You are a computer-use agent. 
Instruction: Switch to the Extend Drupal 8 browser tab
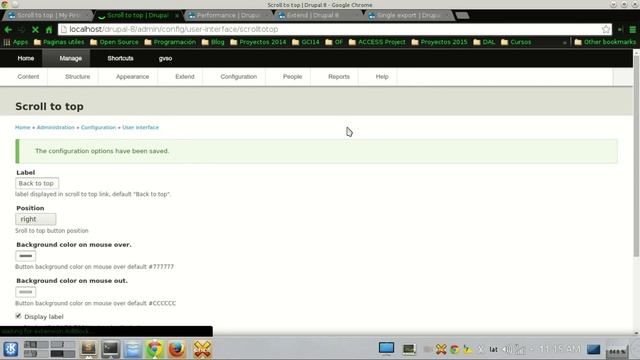click(313, 16)
